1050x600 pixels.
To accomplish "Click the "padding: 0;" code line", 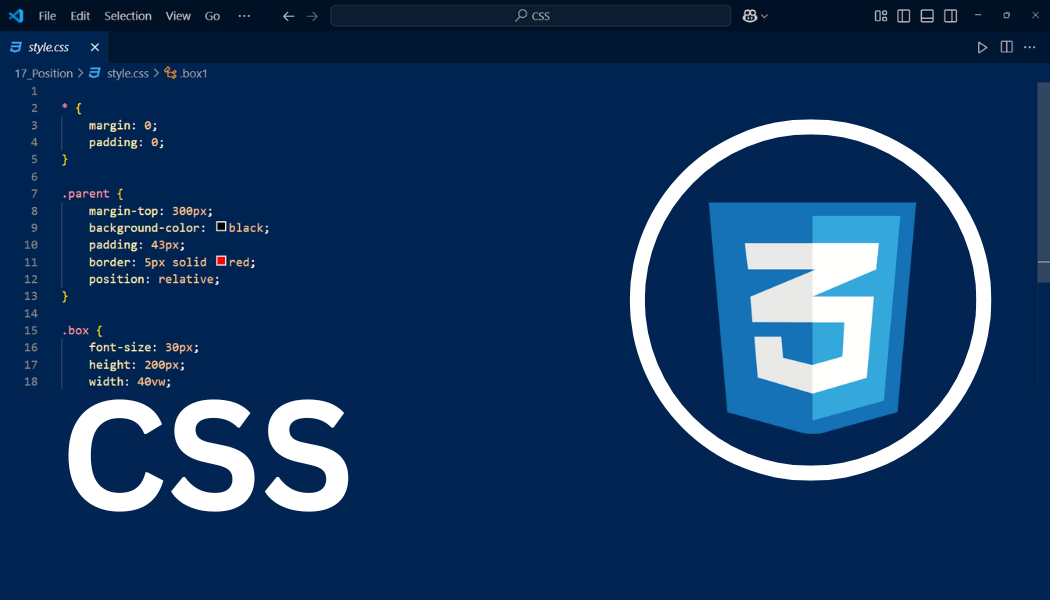I will (x=127, y=142).
